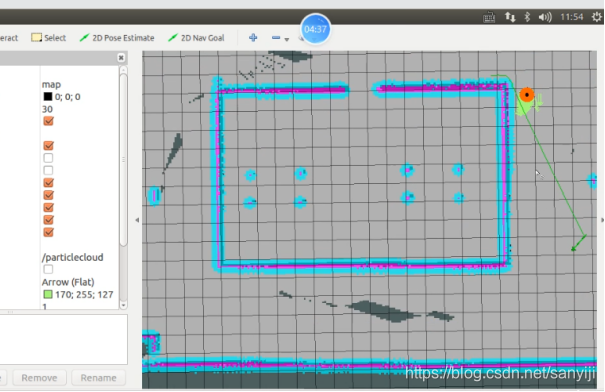Viewport: 605px width, 392px height.
Task: Open the sound volume tray icon
Action: 545,17
